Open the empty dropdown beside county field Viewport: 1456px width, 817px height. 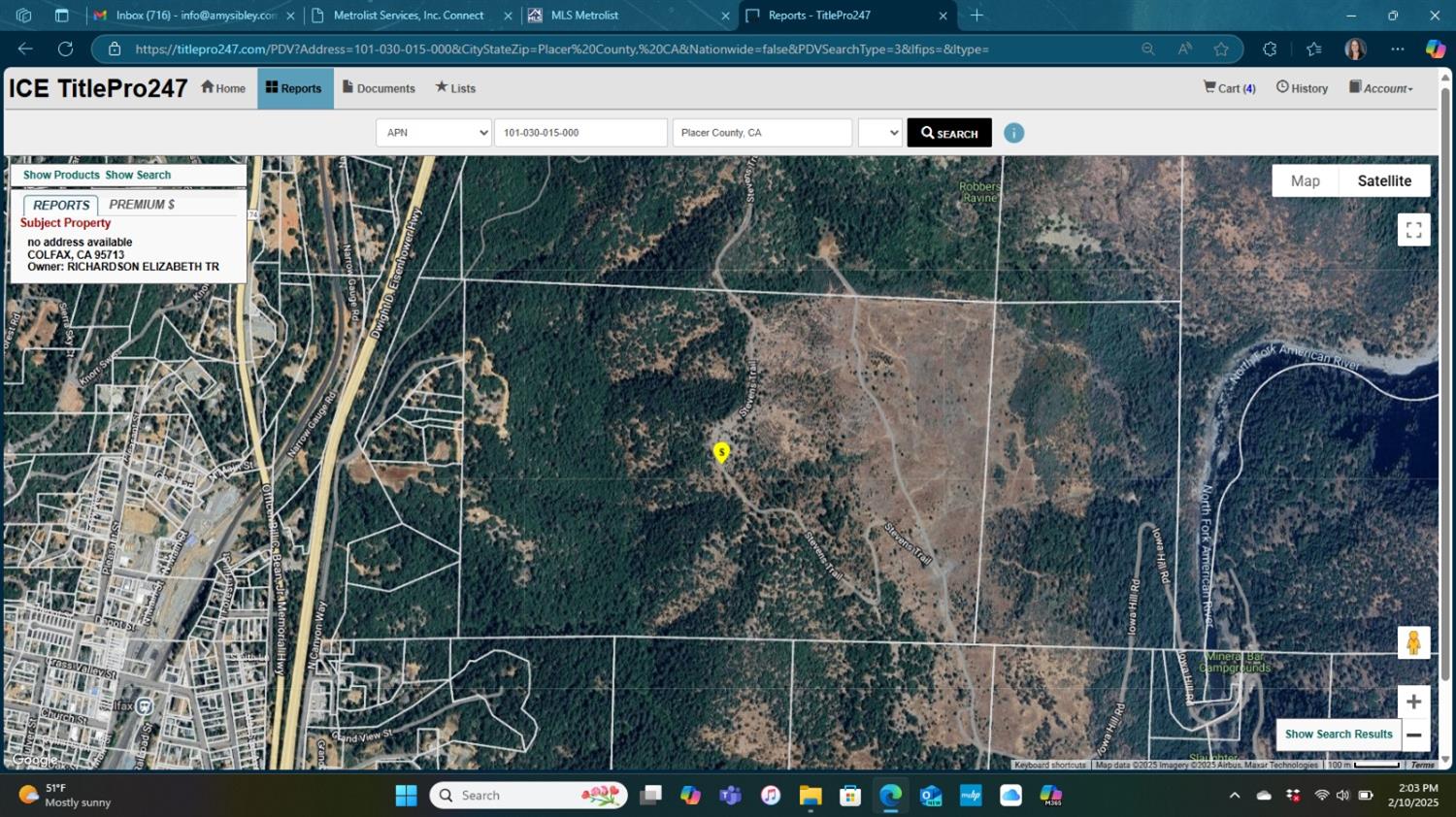[879, 133]
